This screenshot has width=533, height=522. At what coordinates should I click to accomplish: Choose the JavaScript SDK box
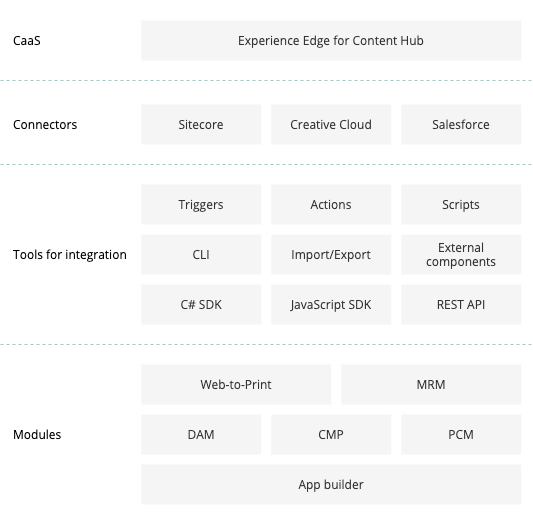(331, 304)
